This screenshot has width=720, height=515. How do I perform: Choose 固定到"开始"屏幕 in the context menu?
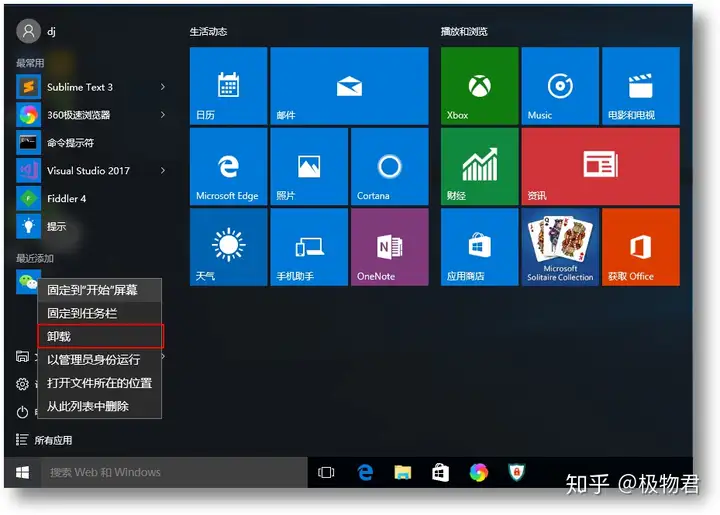click(100, 290)
